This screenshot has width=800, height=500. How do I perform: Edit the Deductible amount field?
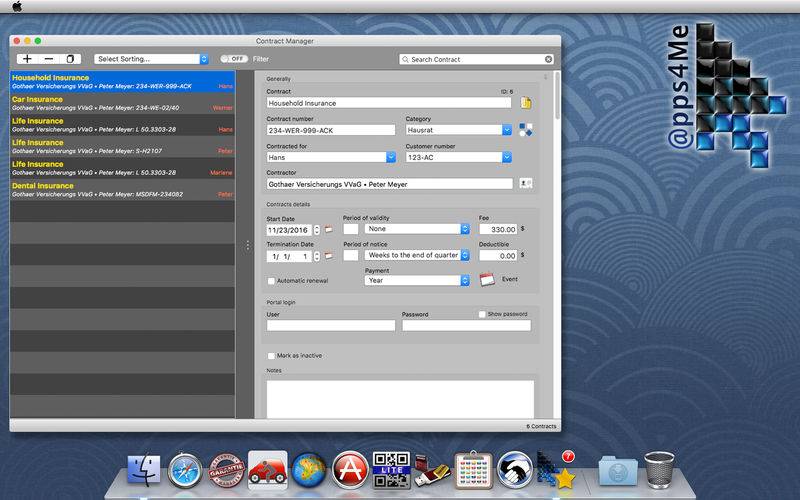pyautogui.click(x=498, y=256)
